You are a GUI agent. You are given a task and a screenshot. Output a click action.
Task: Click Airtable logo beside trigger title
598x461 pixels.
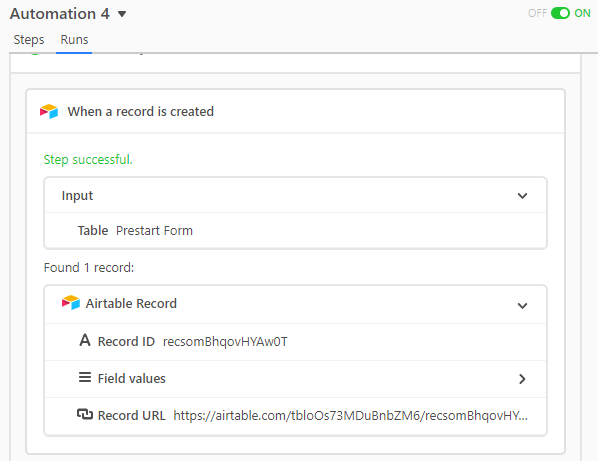tap(49, 111)
